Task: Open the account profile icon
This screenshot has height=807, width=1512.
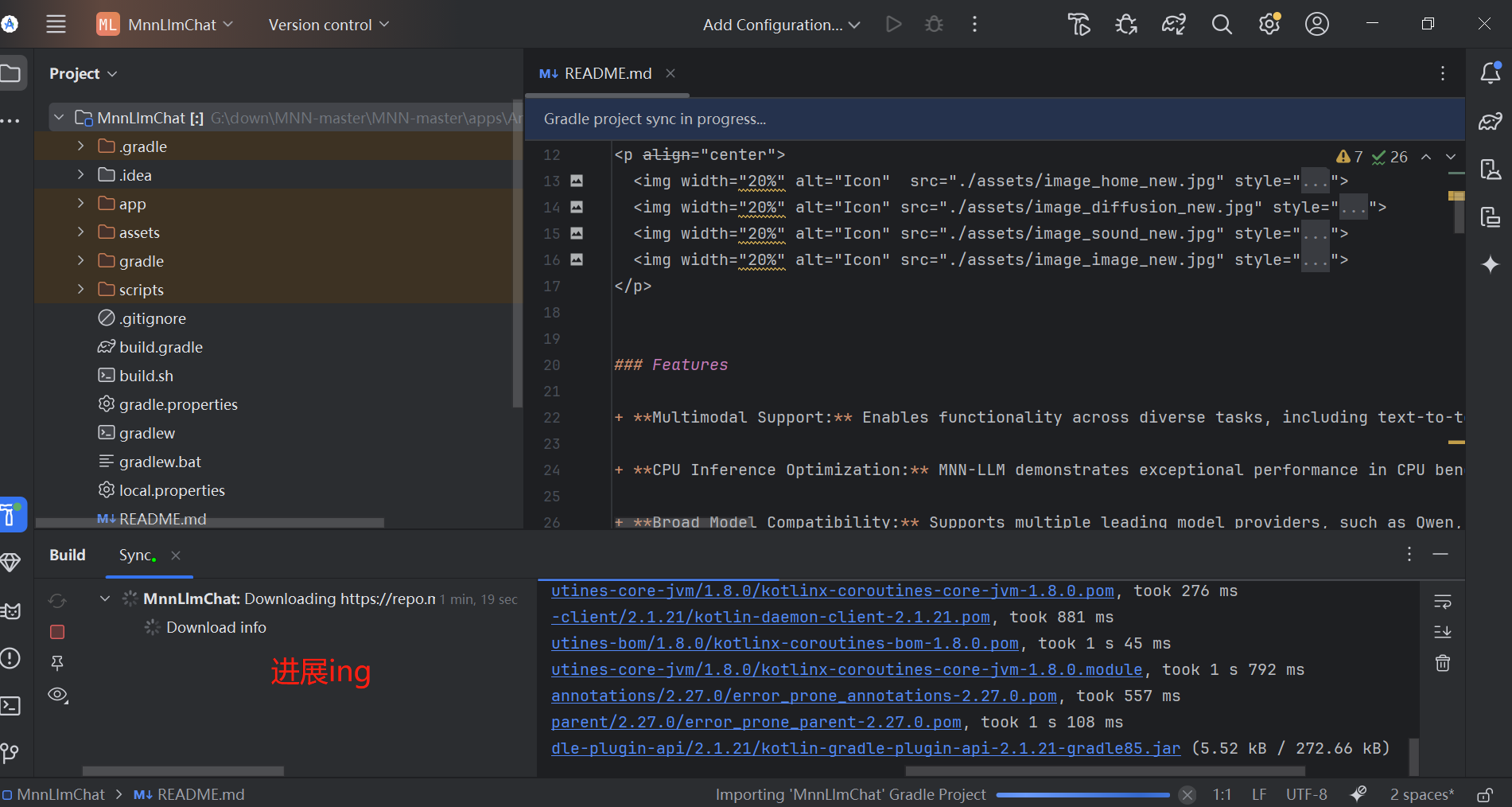Action: point(1317,24)
